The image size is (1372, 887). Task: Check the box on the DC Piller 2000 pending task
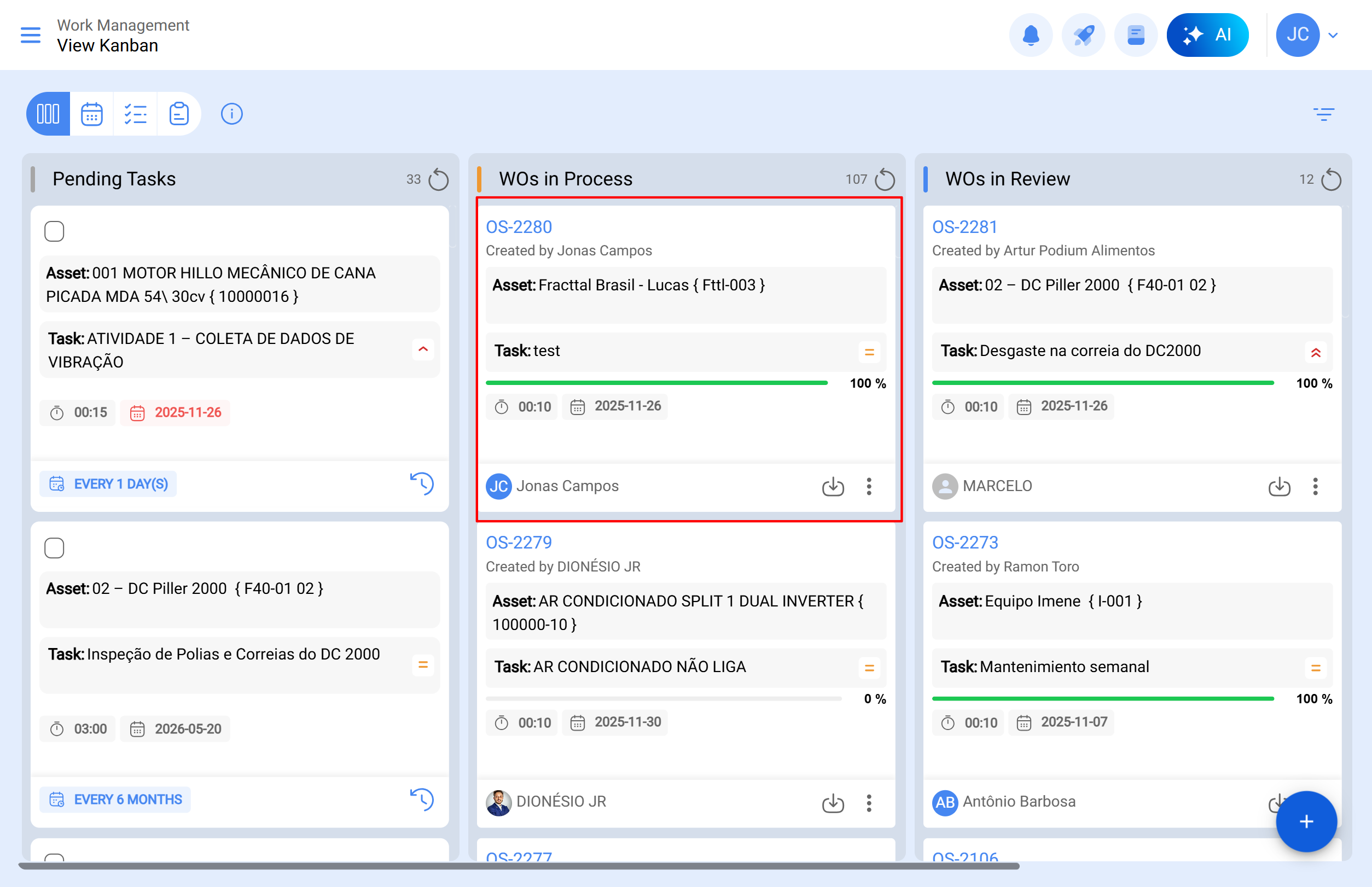click(x=54, y=548)
